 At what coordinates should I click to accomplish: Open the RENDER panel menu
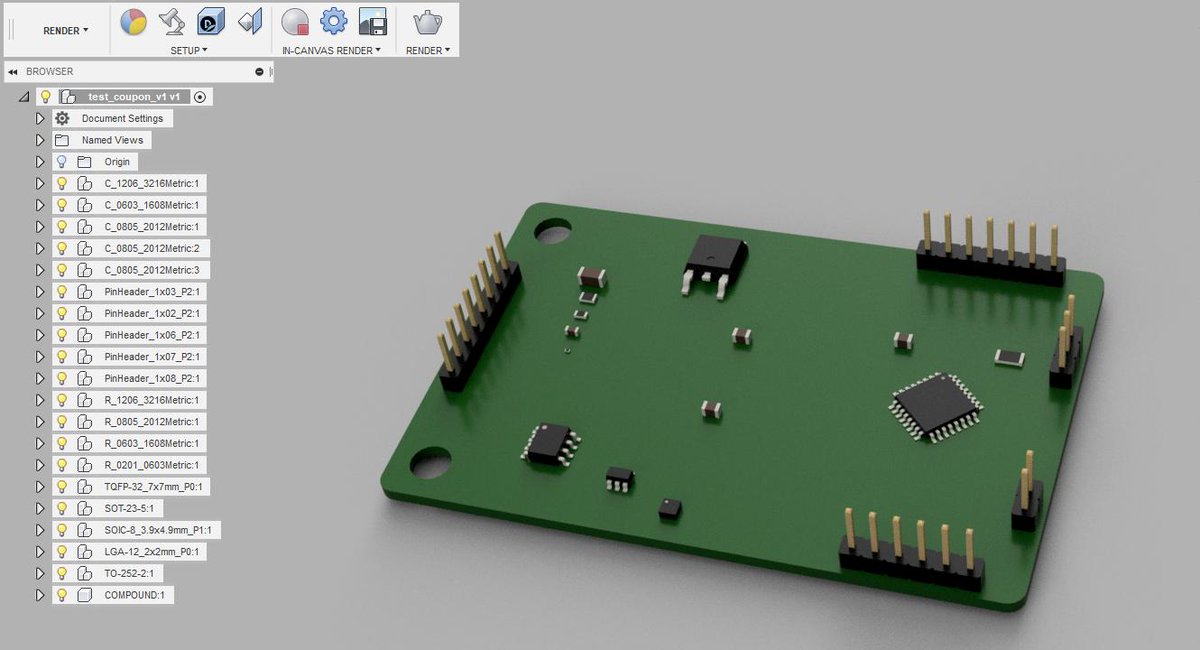pos(427,50)
